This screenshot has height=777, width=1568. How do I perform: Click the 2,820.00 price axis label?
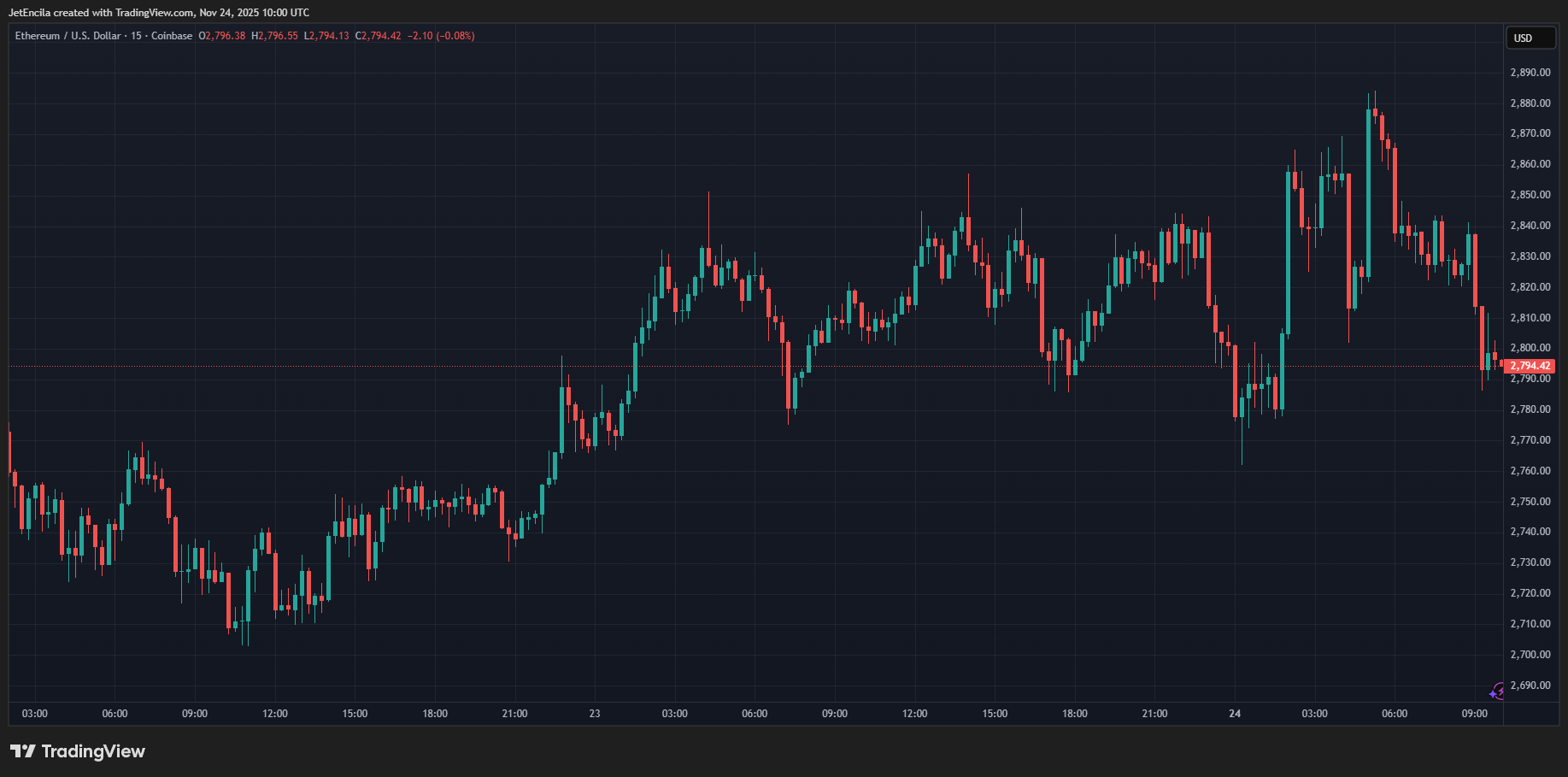pyautogui.click(x=1530, y=287)
